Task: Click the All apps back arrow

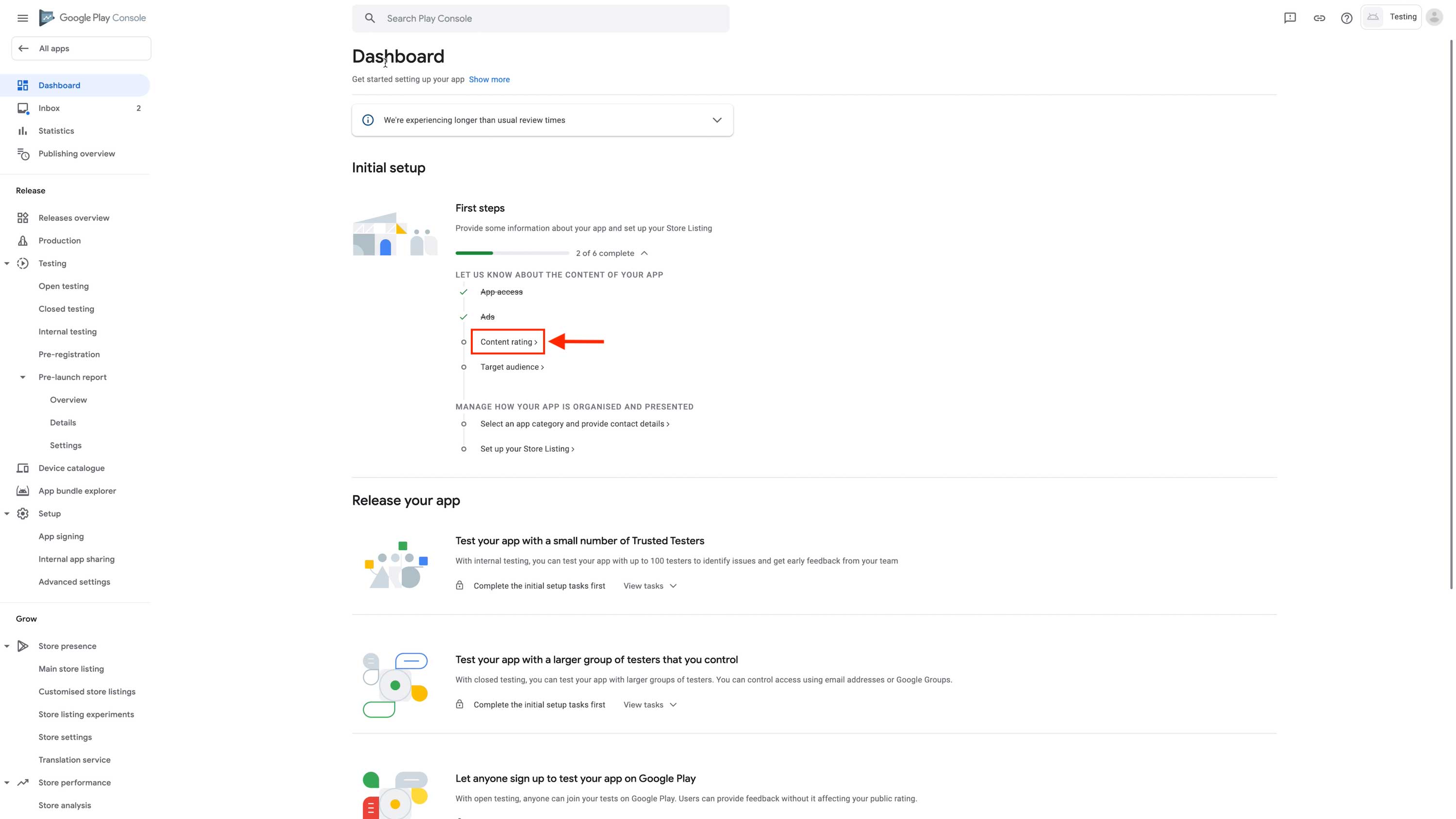Action: tap(24, 49)
